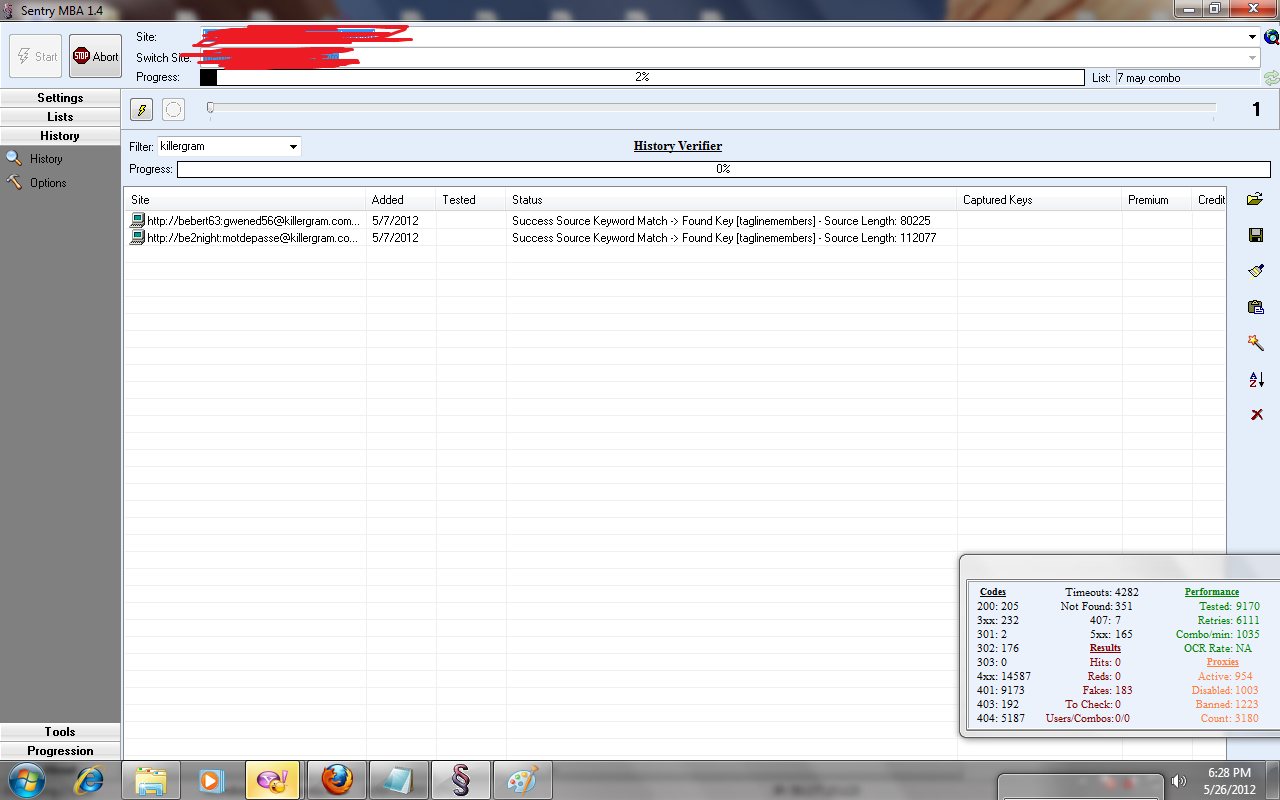Select the bebert63 killergram history row
1280x800 pixels.
coord(675,221)
